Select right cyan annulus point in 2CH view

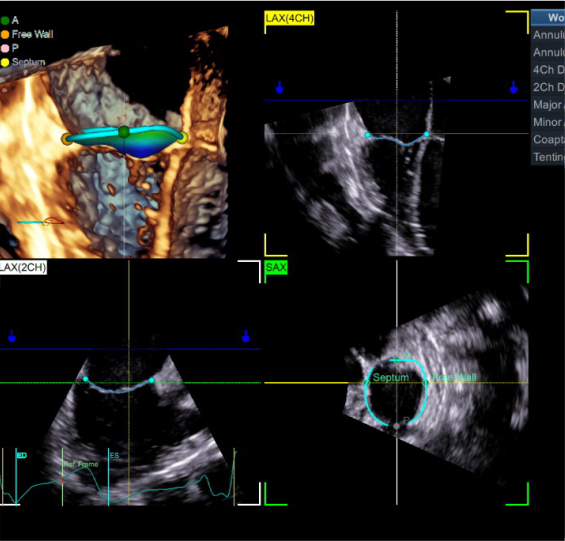151,380
